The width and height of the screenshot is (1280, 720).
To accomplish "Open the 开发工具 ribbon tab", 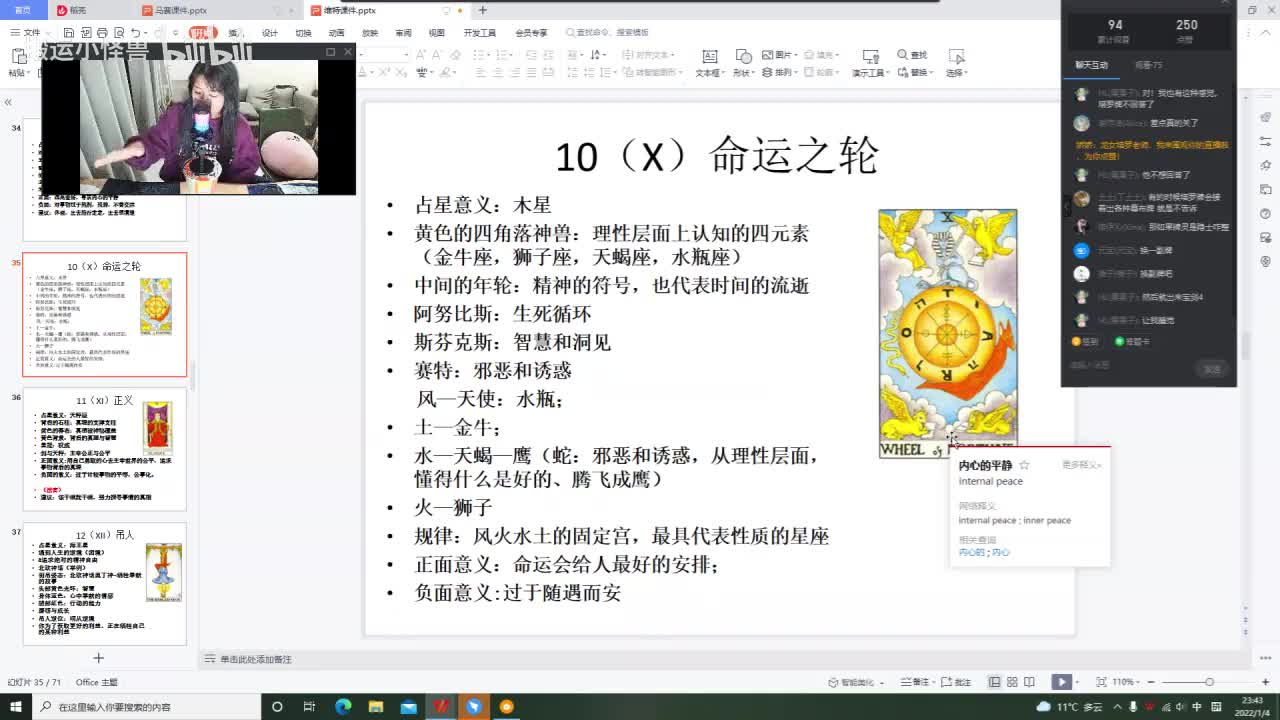I will (479, 33).
